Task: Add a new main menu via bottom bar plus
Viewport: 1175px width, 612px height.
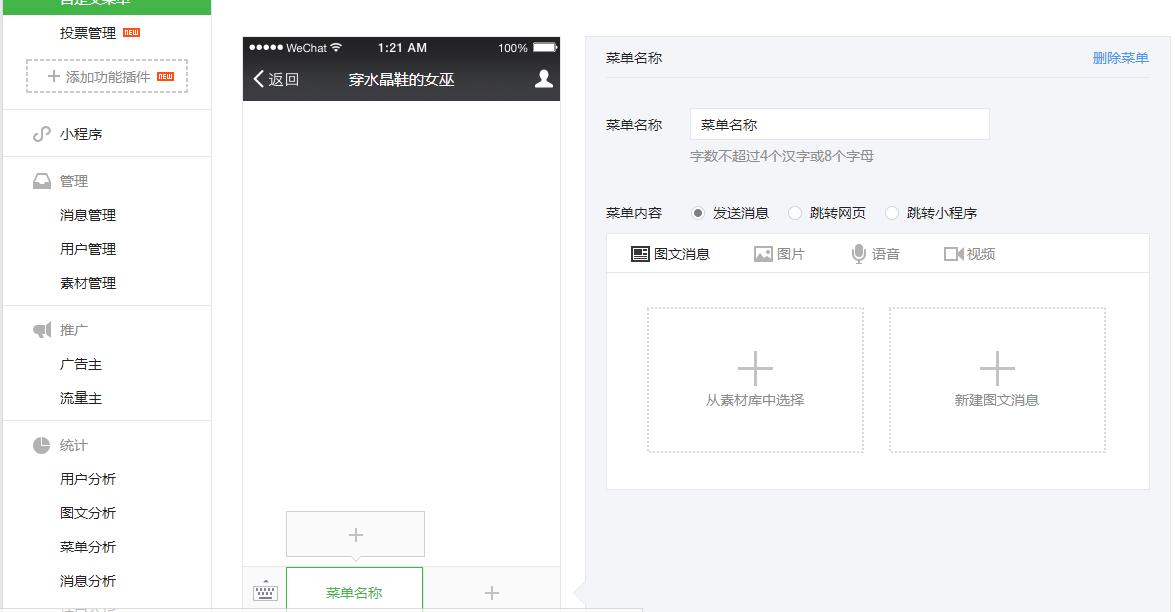Action: 492,593
